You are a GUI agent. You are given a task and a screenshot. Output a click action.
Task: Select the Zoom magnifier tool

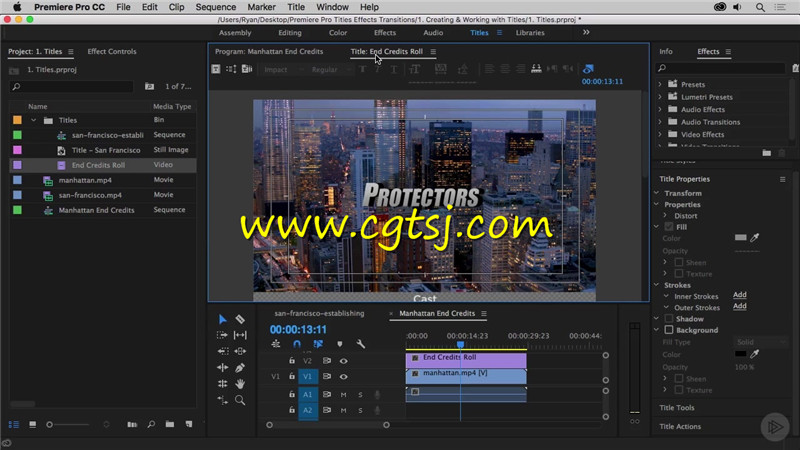(x=240, y=400)
